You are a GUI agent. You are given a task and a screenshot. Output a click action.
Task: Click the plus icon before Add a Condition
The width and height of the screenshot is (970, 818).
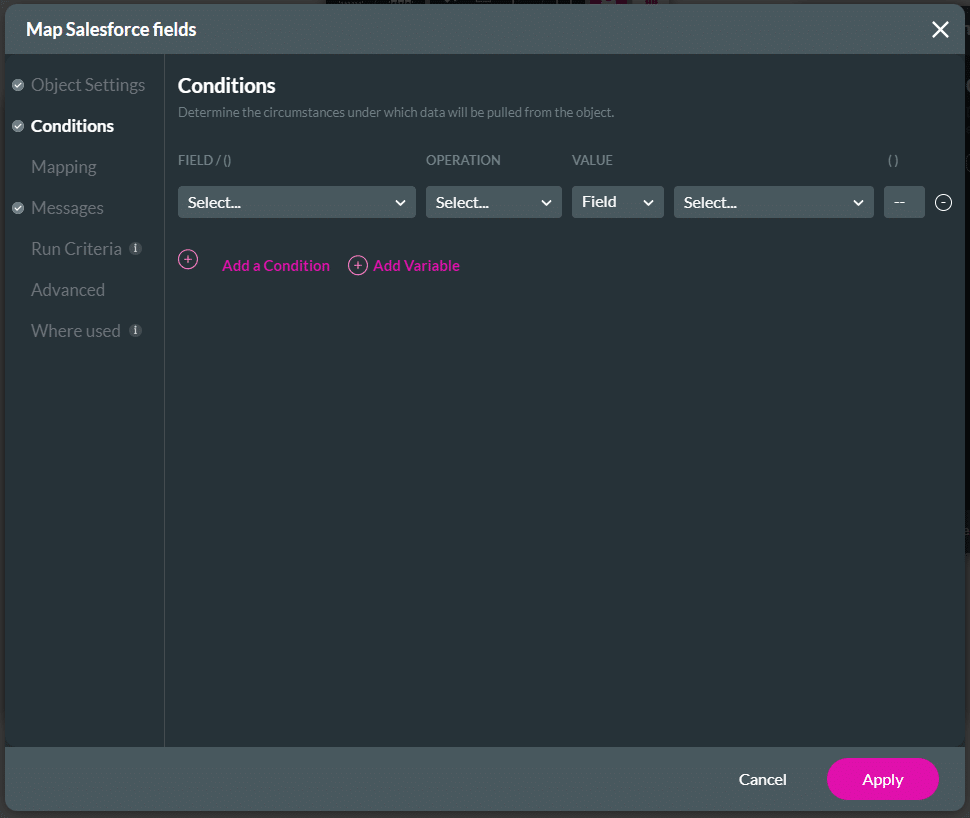coord(188,259)
